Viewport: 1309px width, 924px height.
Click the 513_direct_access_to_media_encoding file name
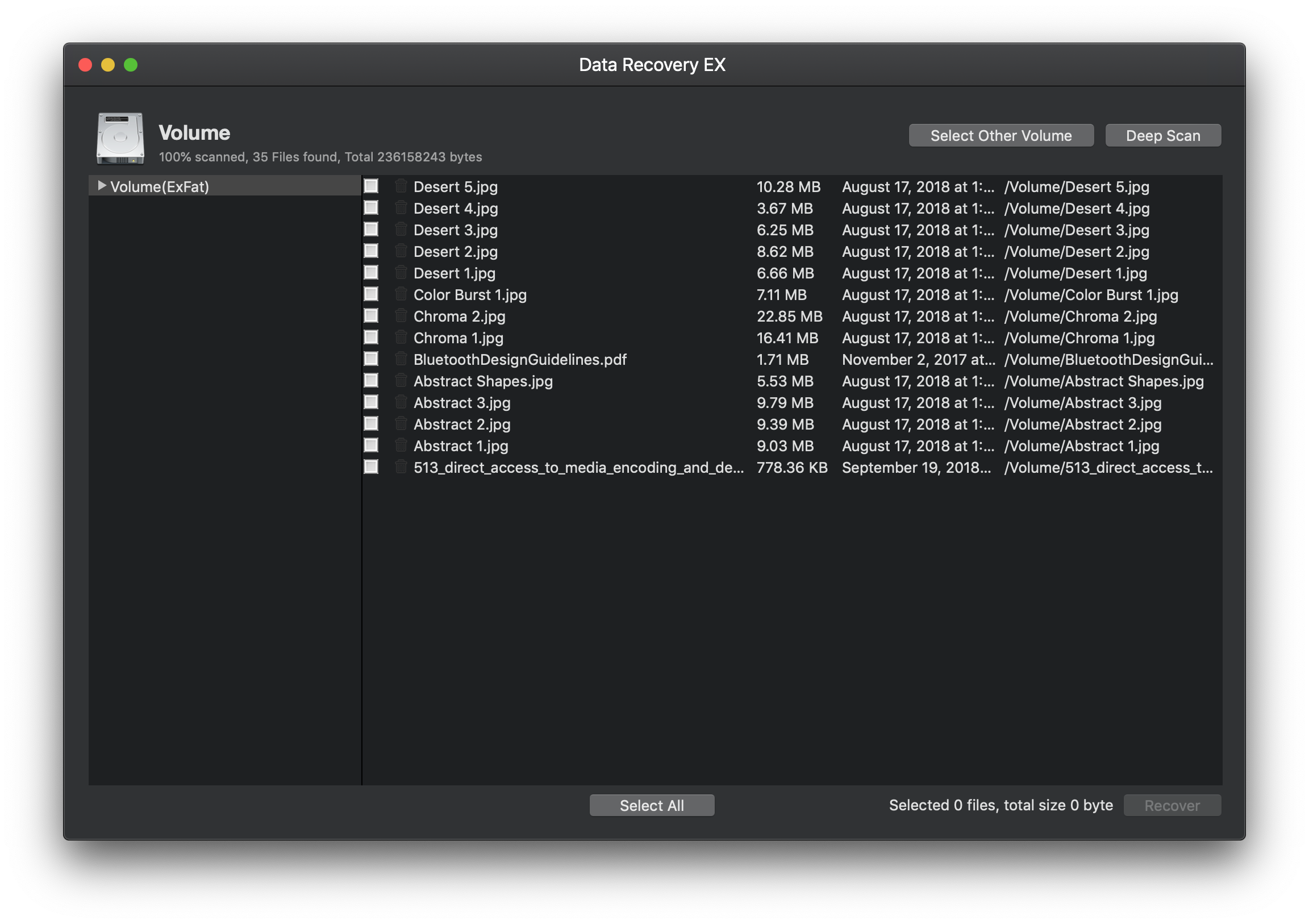click(x=579, y=468)
